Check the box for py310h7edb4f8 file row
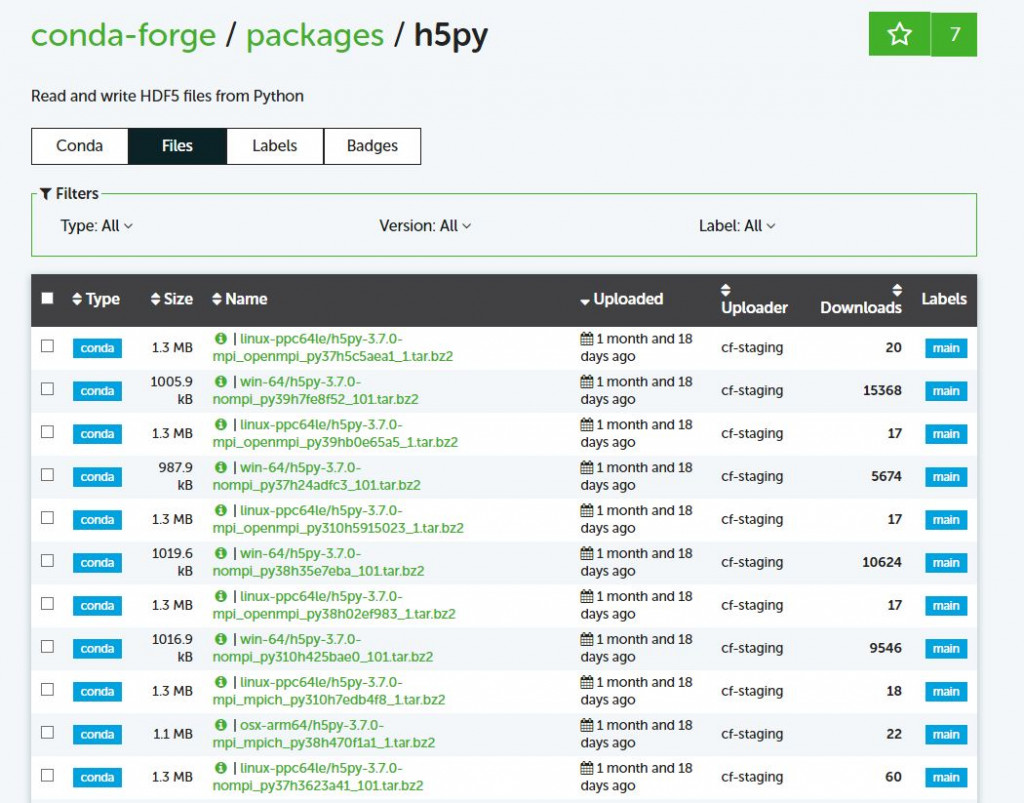The width and height of the screenshot is (1024, 803). tap(47, 689)
